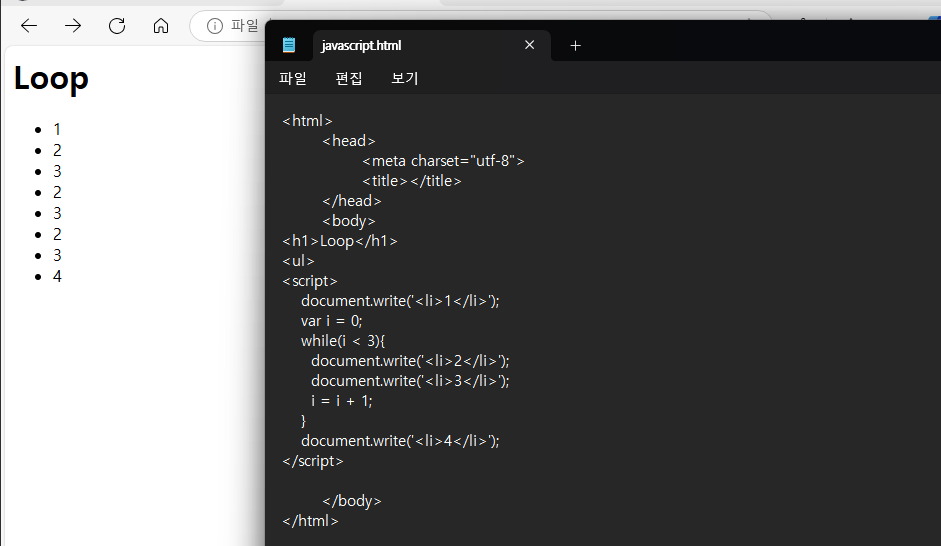Image resolution: width=941 pixels, height=546 pixels.
Task: Click list item 4 in browser
Action: [57, 276]
